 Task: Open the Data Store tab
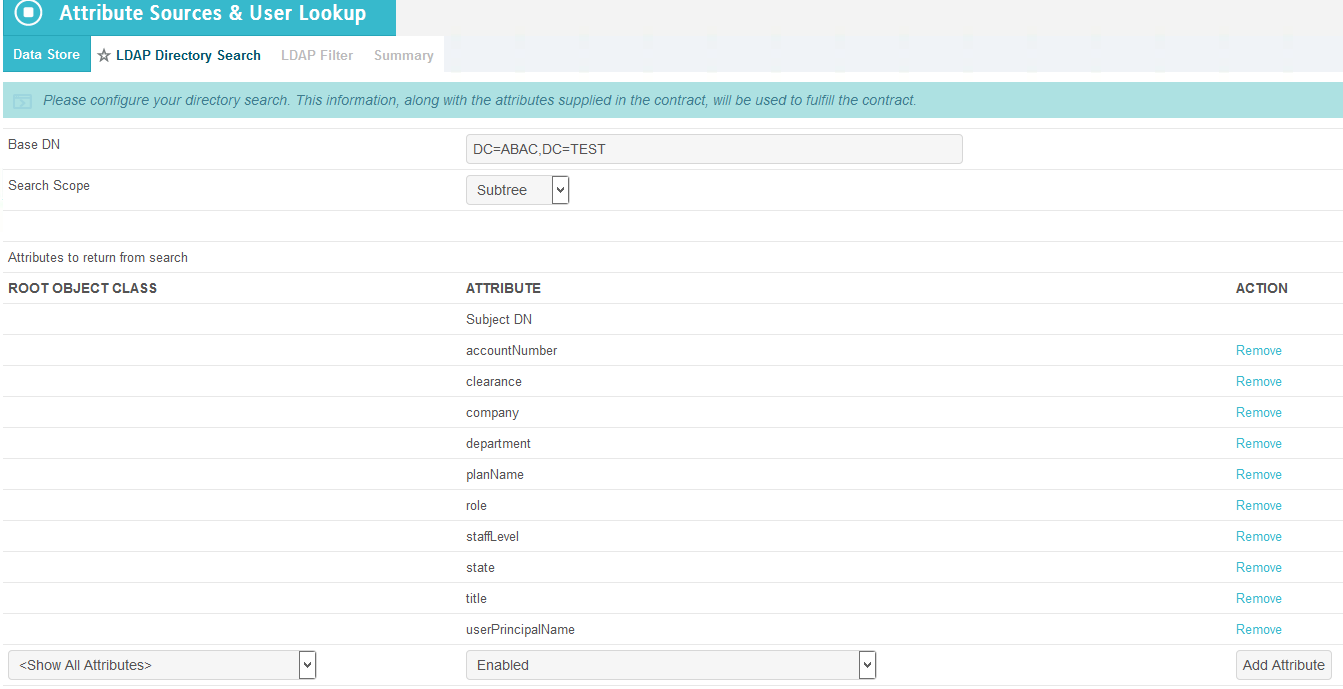coord(46,54)
